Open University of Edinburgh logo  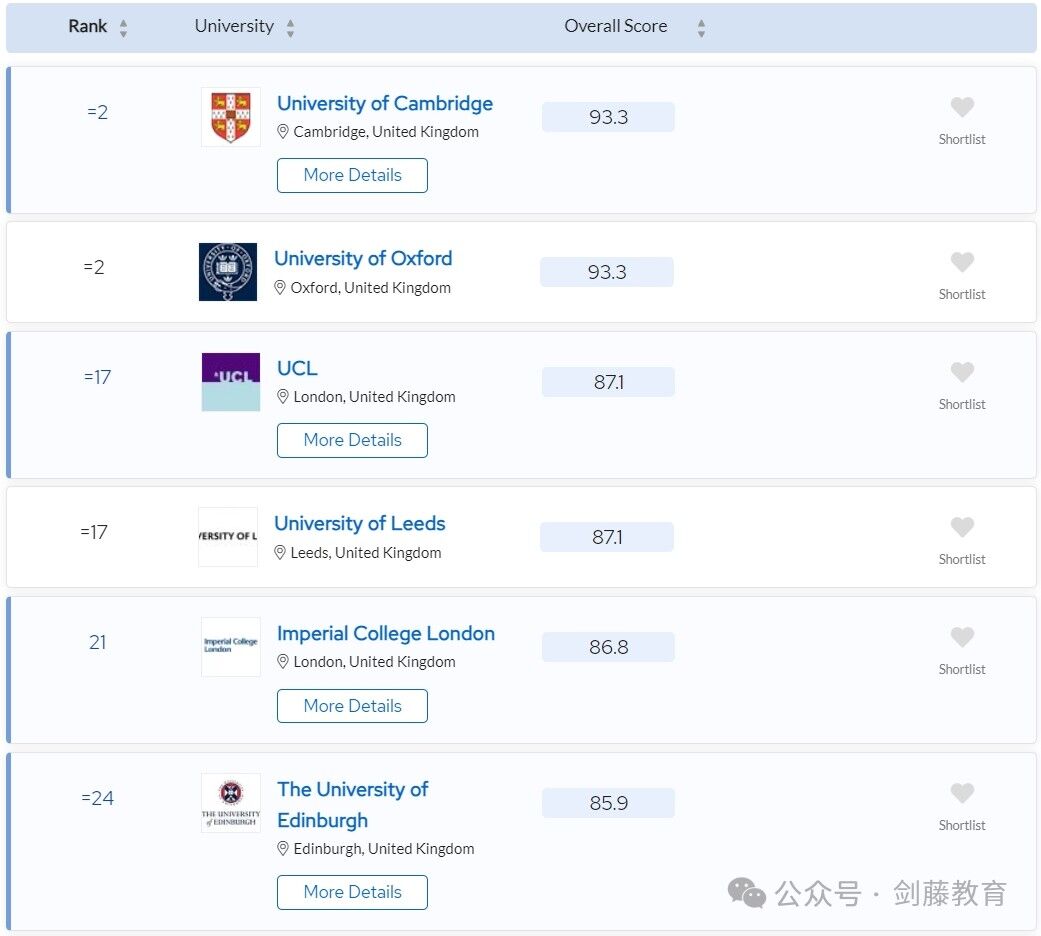tap(230, 803)
